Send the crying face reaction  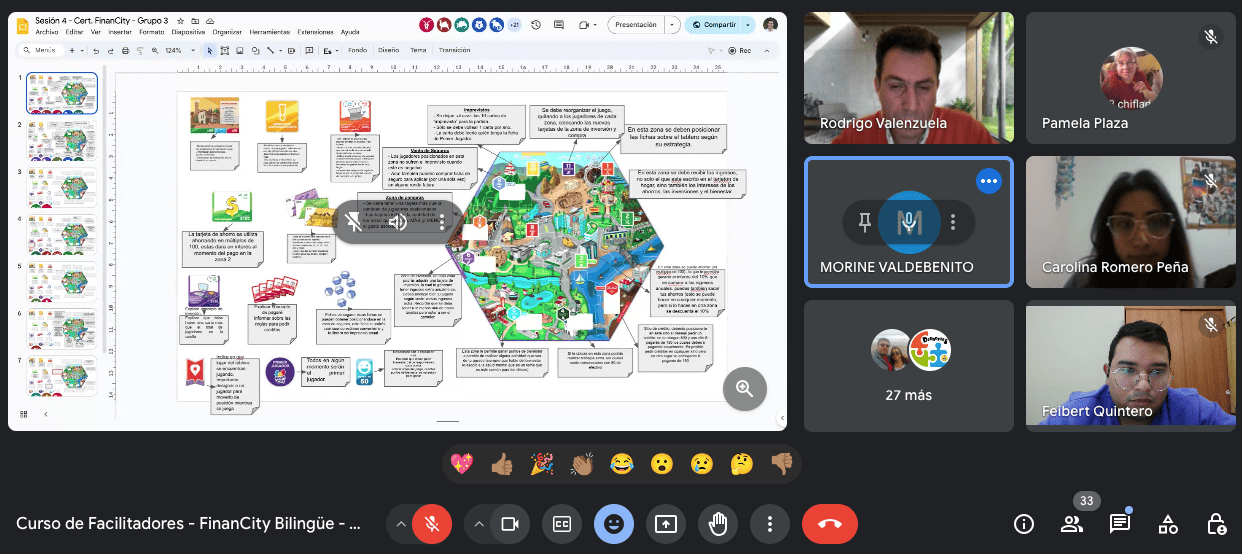click(x=701, y=463)
